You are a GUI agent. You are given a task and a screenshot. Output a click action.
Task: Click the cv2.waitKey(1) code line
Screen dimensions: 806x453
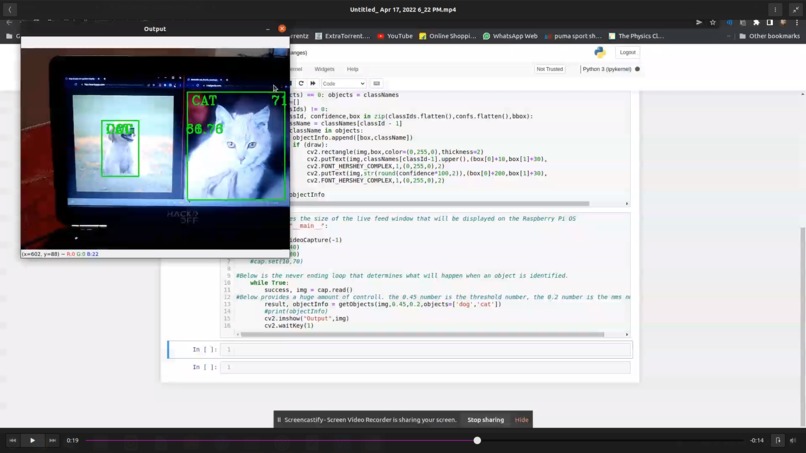[x=289, y=325]
